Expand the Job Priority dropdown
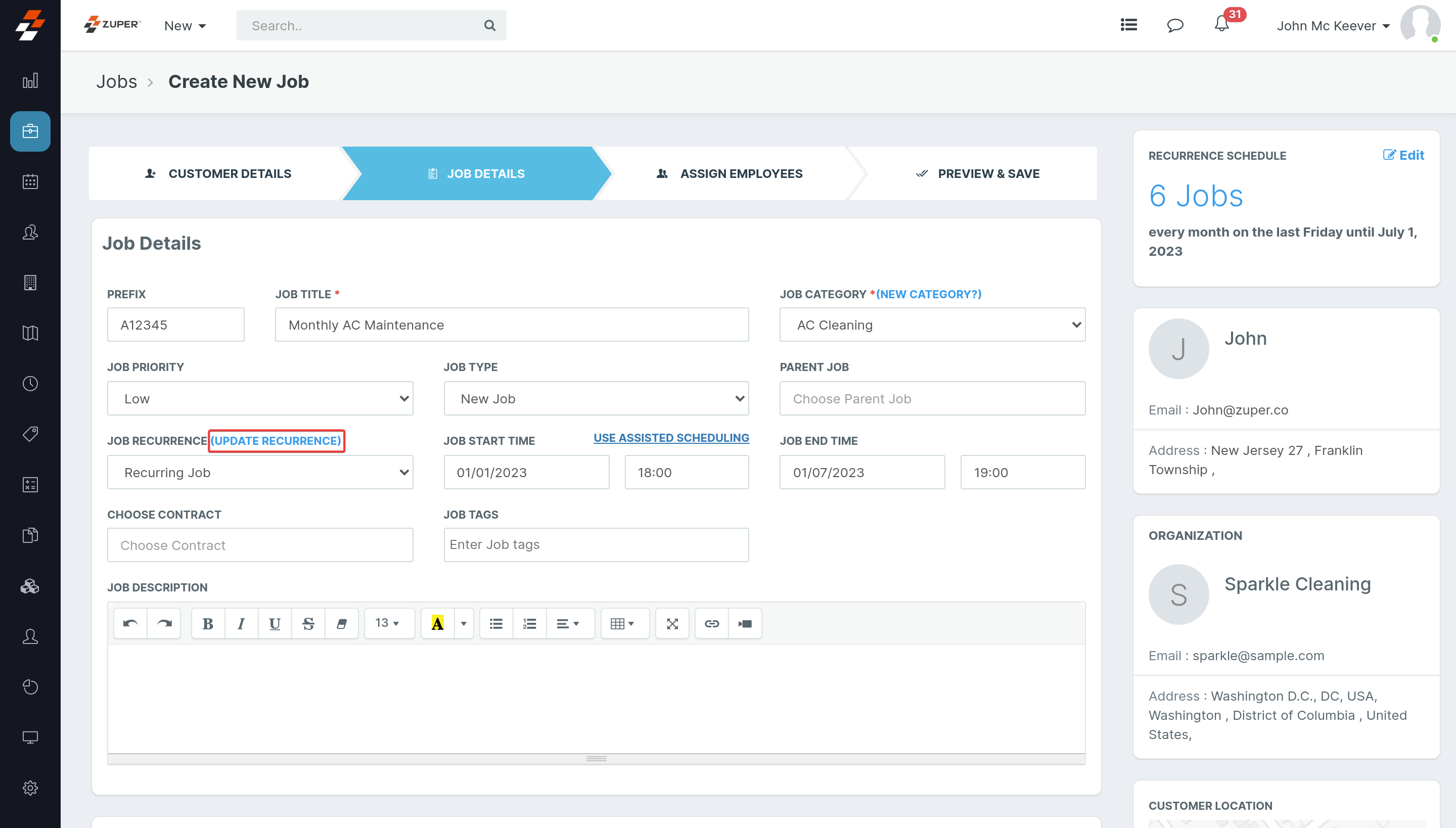The width and height of the screenshot is (1456, 828). tap(260, 399)
